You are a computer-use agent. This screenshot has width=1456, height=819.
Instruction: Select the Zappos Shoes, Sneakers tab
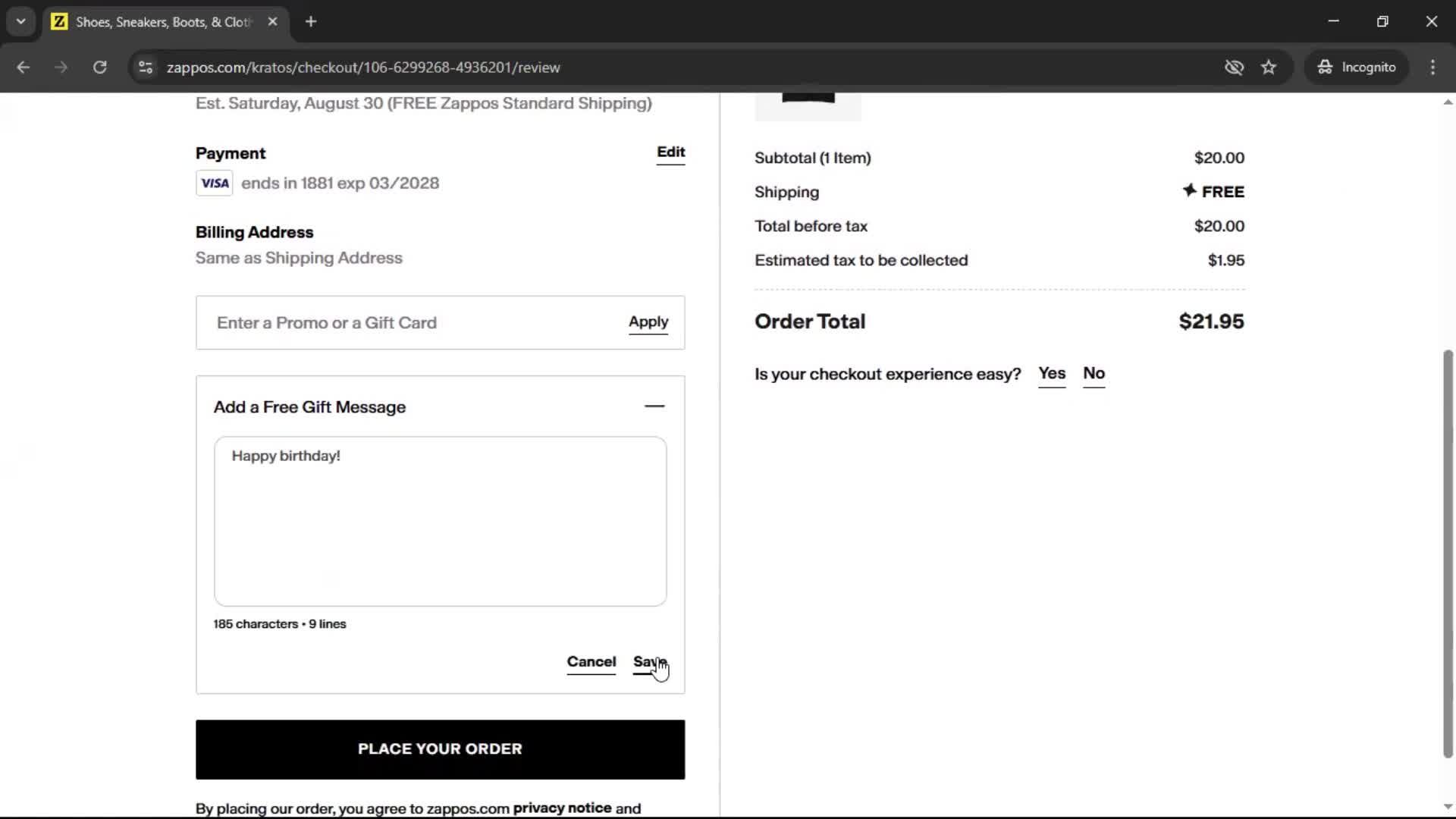(x=164, y=21)
